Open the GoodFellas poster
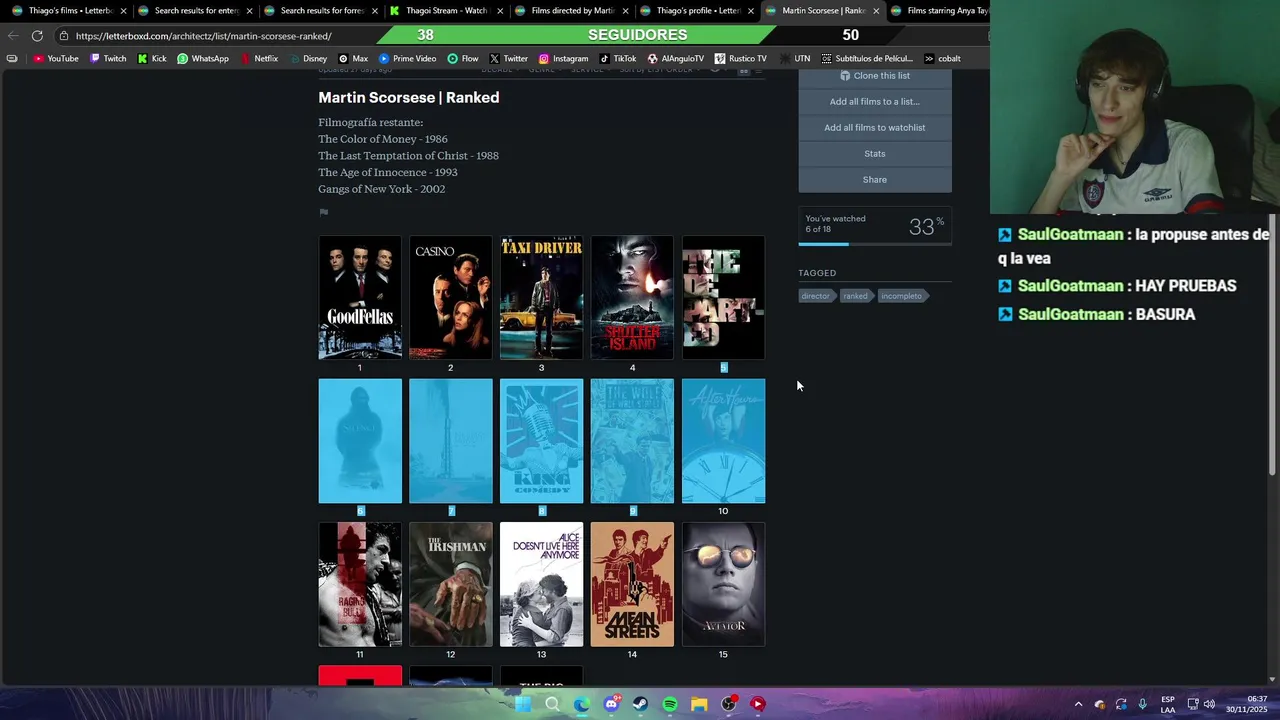1280x720 pixels. pyautogui.click(x=360, y=297)
